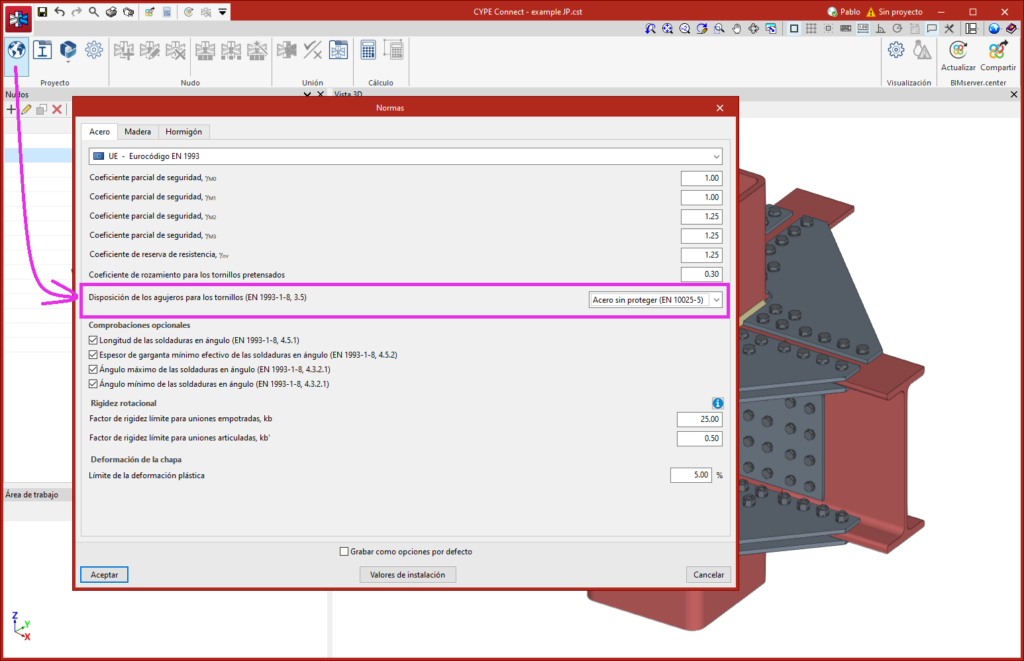The width and height of the screenshot is (1024, 661).
Task: Click the Aceptar button
Action: (104, 575)
